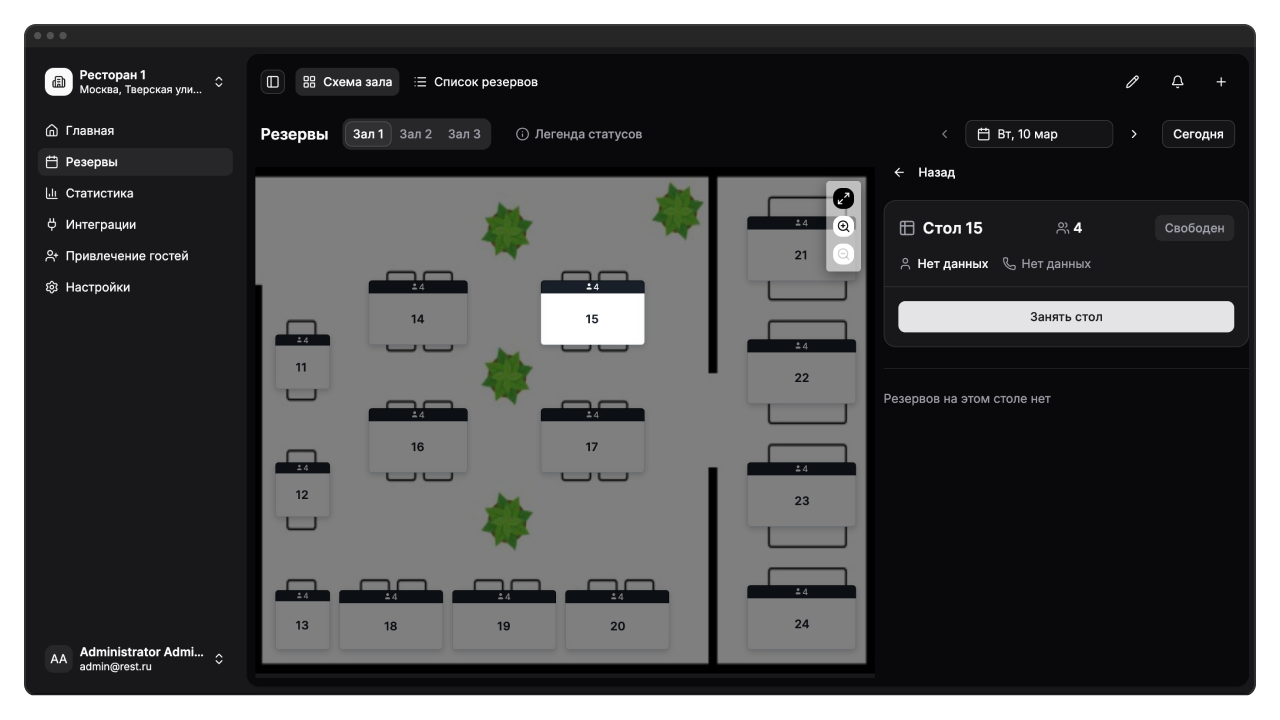The image size is (1280, 720).
Task: Click the pencil edit icon
Action: [x=1132, y=82]
